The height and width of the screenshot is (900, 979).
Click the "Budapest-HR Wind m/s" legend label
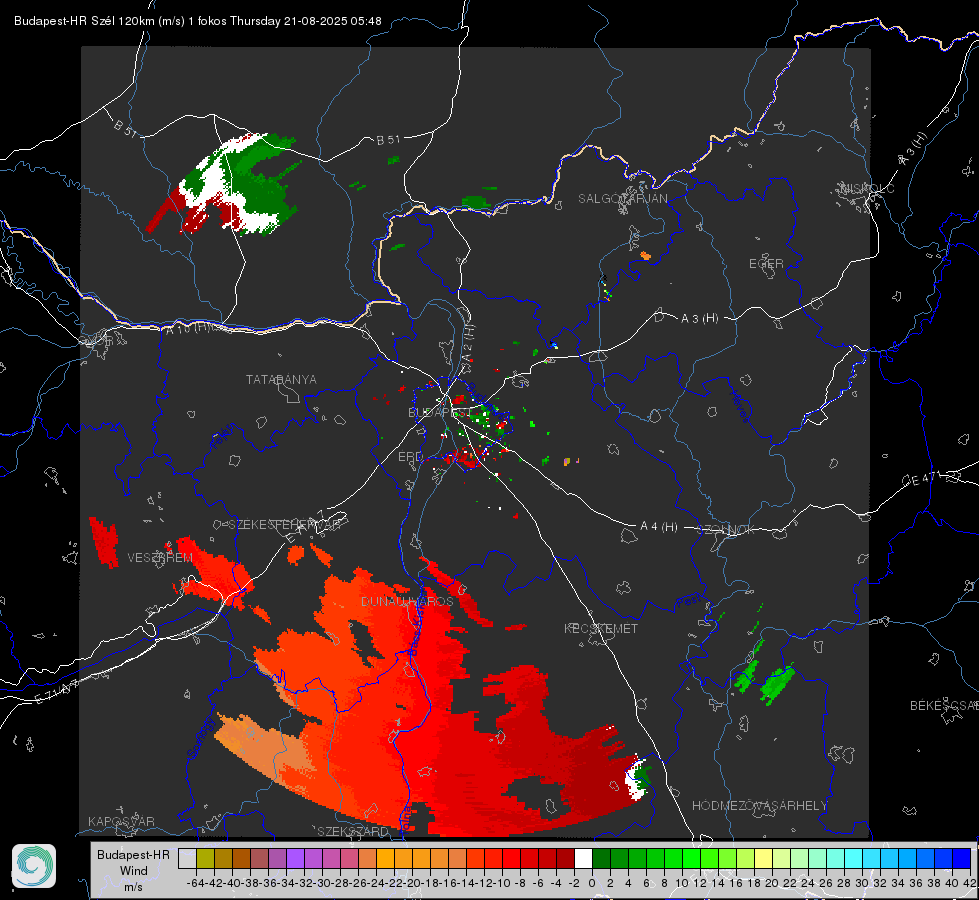tap(134, 870)
